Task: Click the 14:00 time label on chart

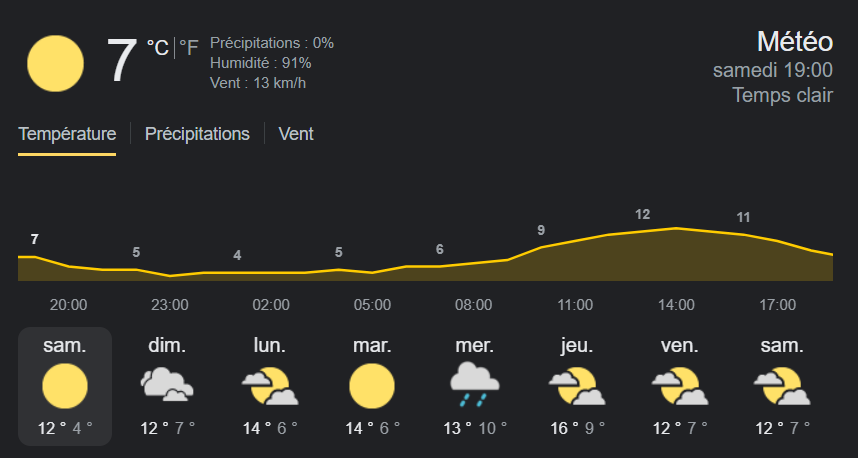Action: coord(677,305)
